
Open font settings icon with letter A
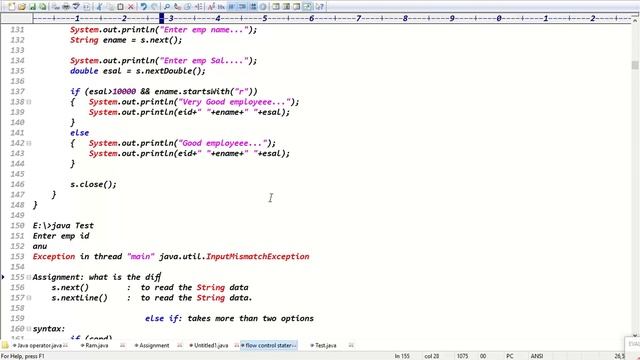pos(211,7)
